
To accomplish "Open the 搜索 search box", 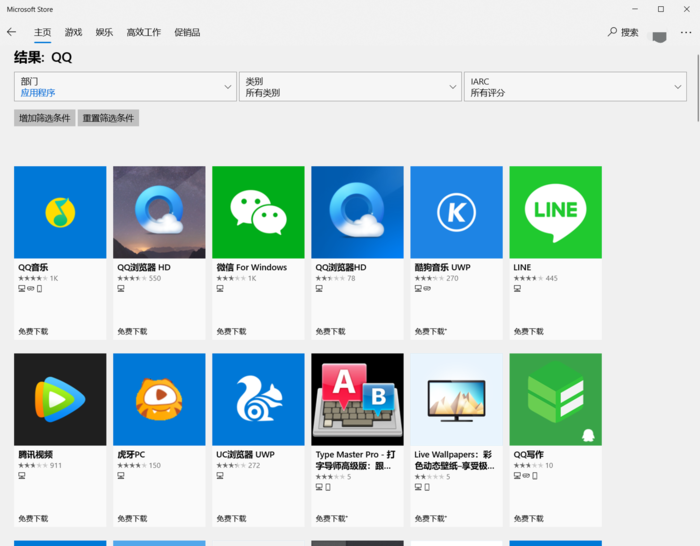I will pos(623,32).
